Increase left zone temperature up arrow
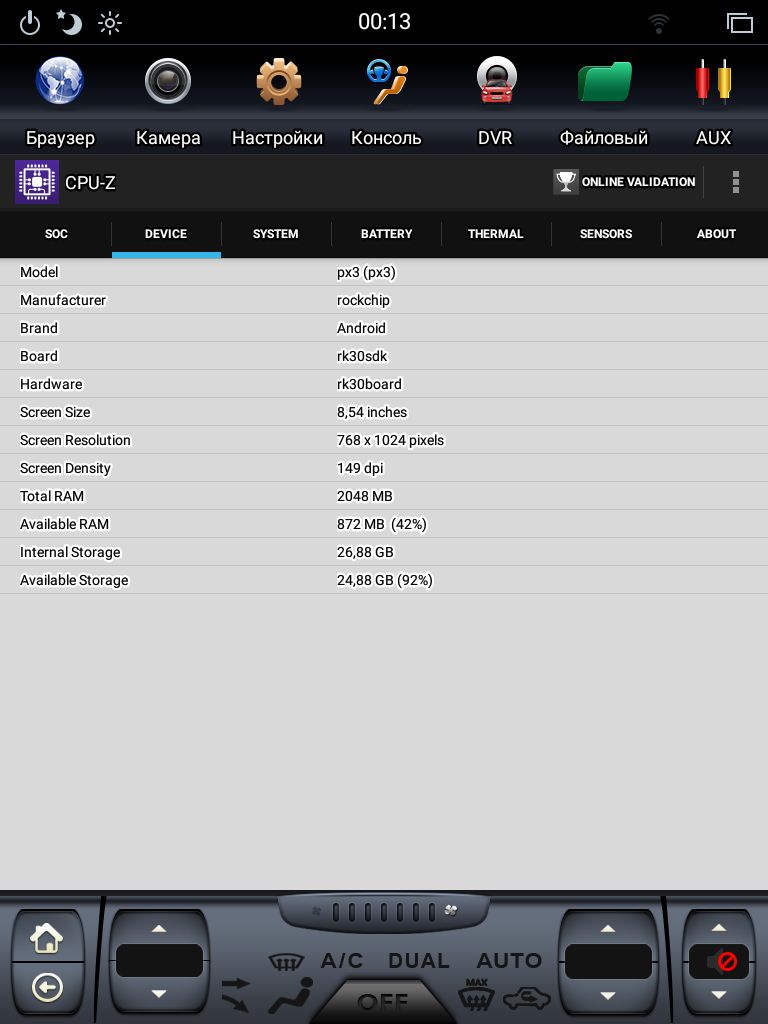 point(159,928)
